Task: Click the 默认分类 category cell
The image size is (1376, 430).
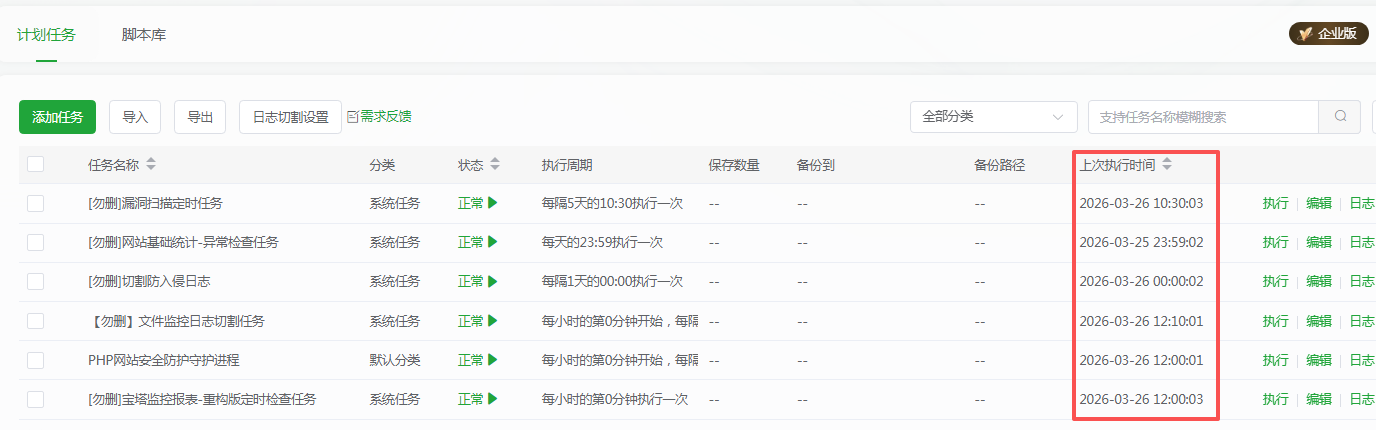Action: coord(395,360)
